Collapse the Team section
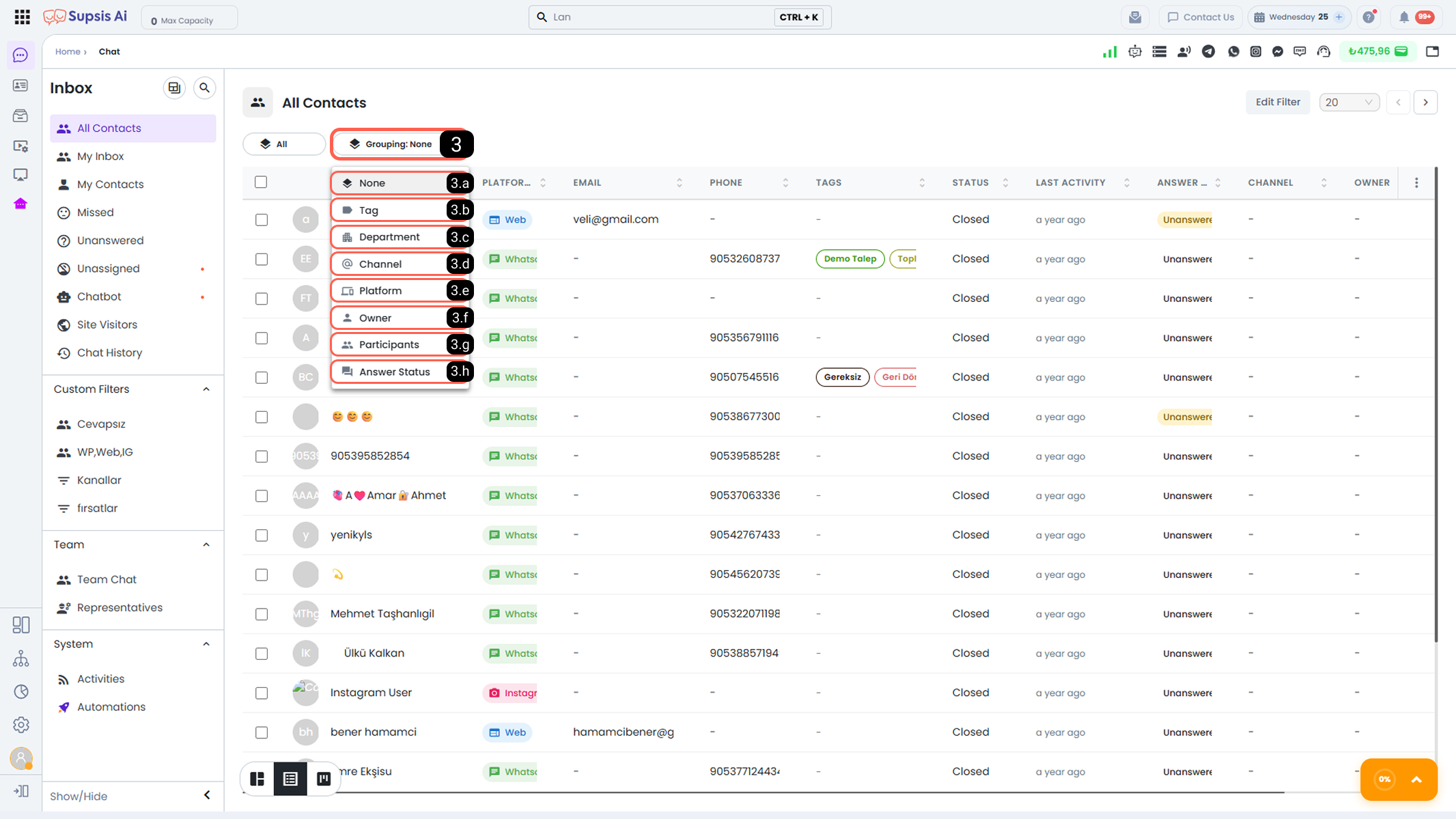This screenshot has height=819, width=1456. coord(206,545)
